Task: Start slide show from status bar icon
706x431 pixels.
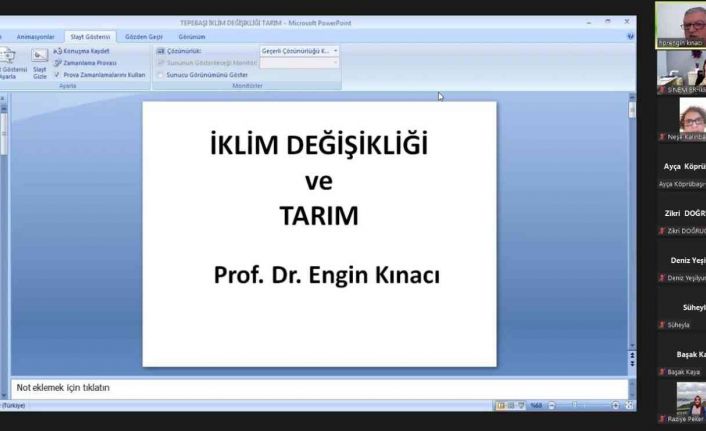Action: point(521,406)
